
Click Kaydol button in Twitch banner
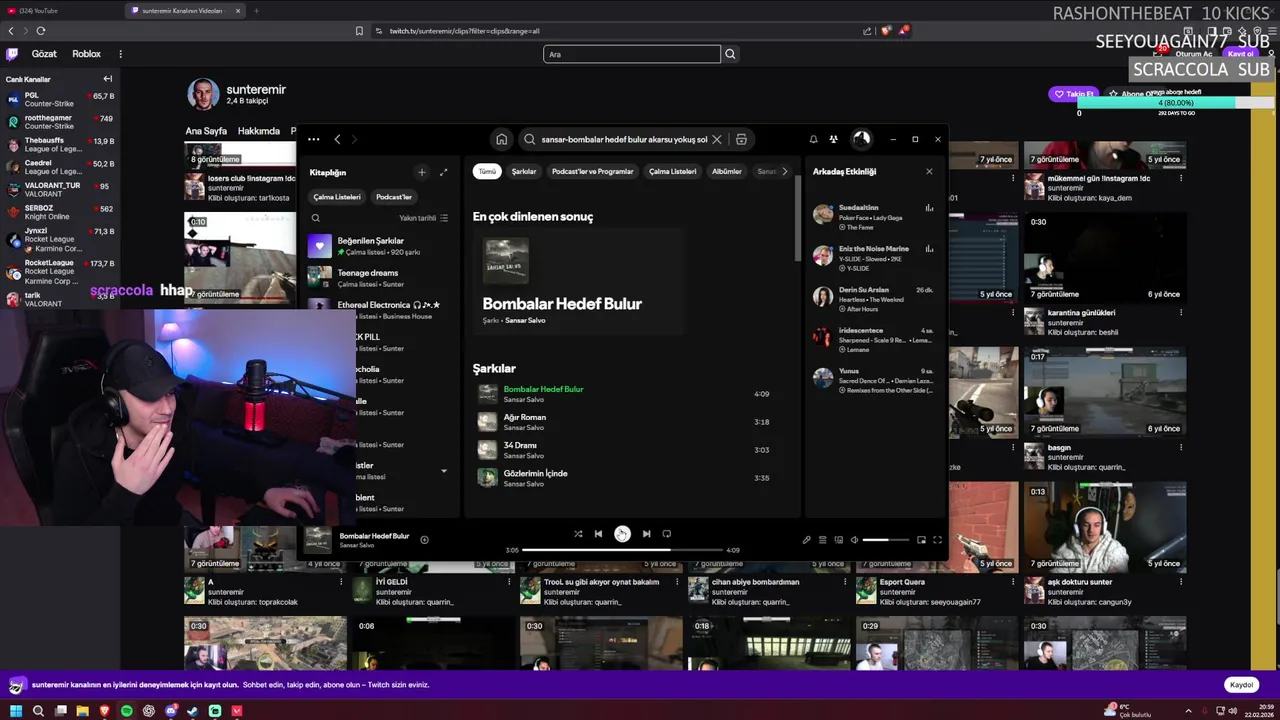click(1241, 685)
